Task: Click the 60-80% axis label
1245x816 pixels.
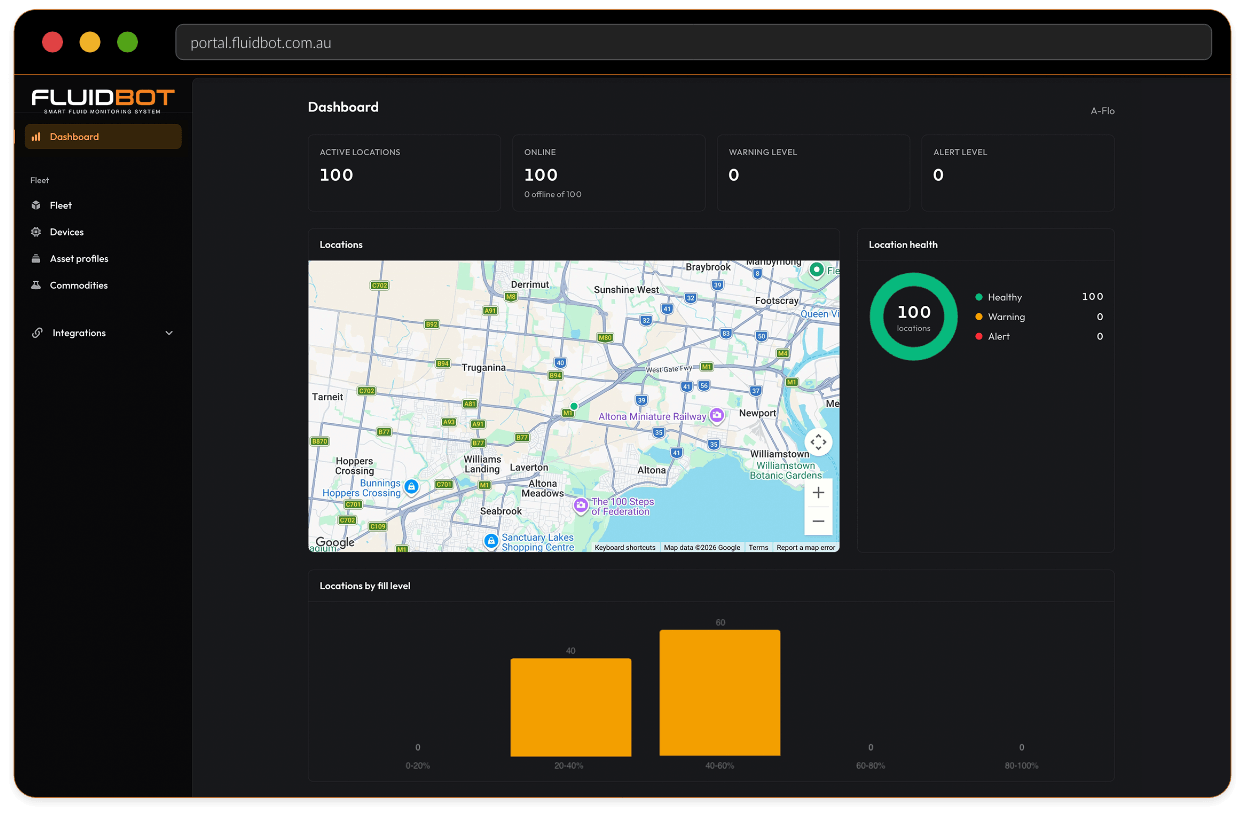Action: 871,766
